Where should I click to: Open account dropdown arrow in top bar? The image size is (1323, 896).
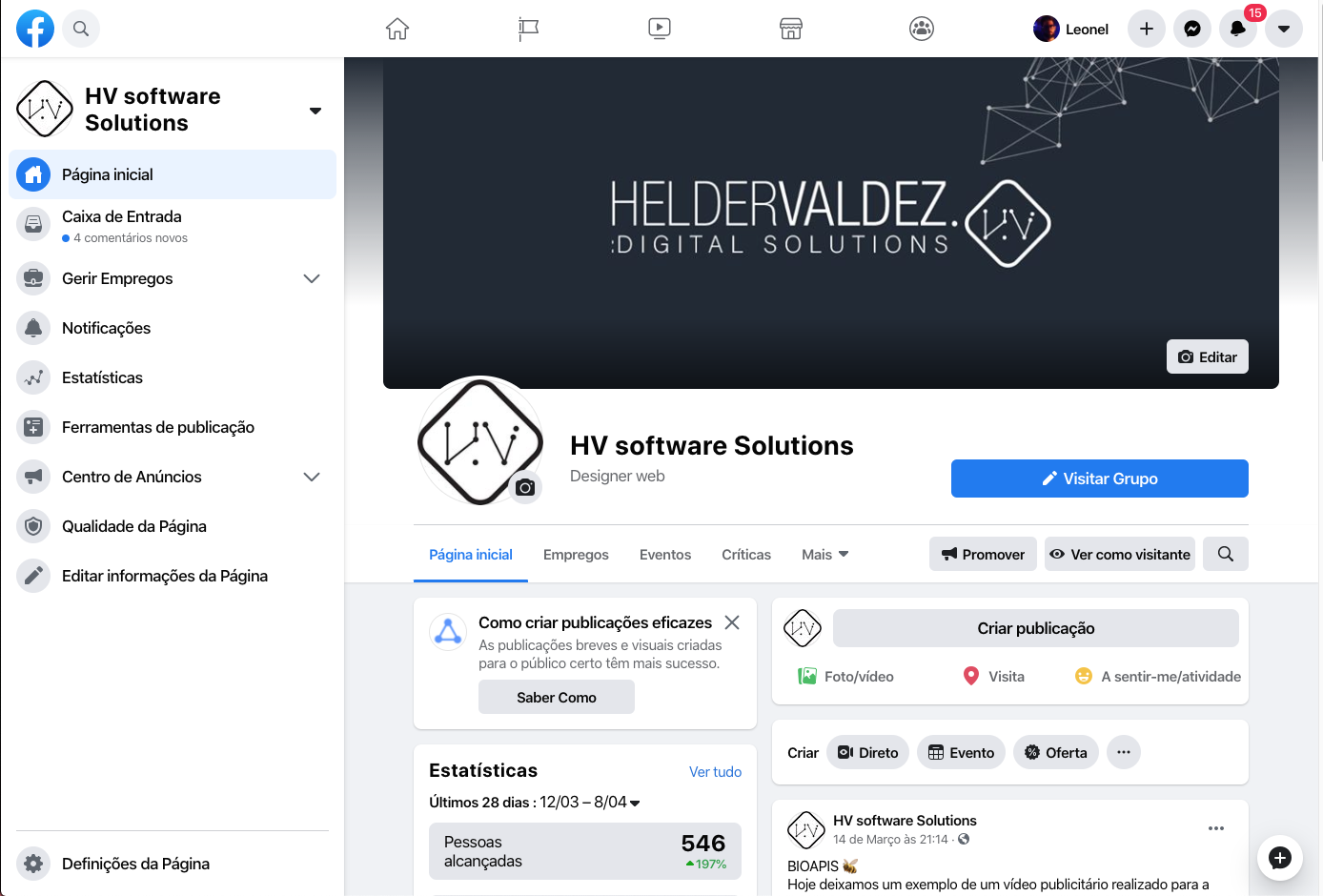pos(1284,29)
